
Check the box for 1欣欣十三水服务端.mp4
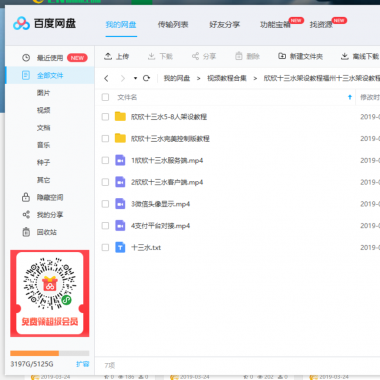pos(105,160)
